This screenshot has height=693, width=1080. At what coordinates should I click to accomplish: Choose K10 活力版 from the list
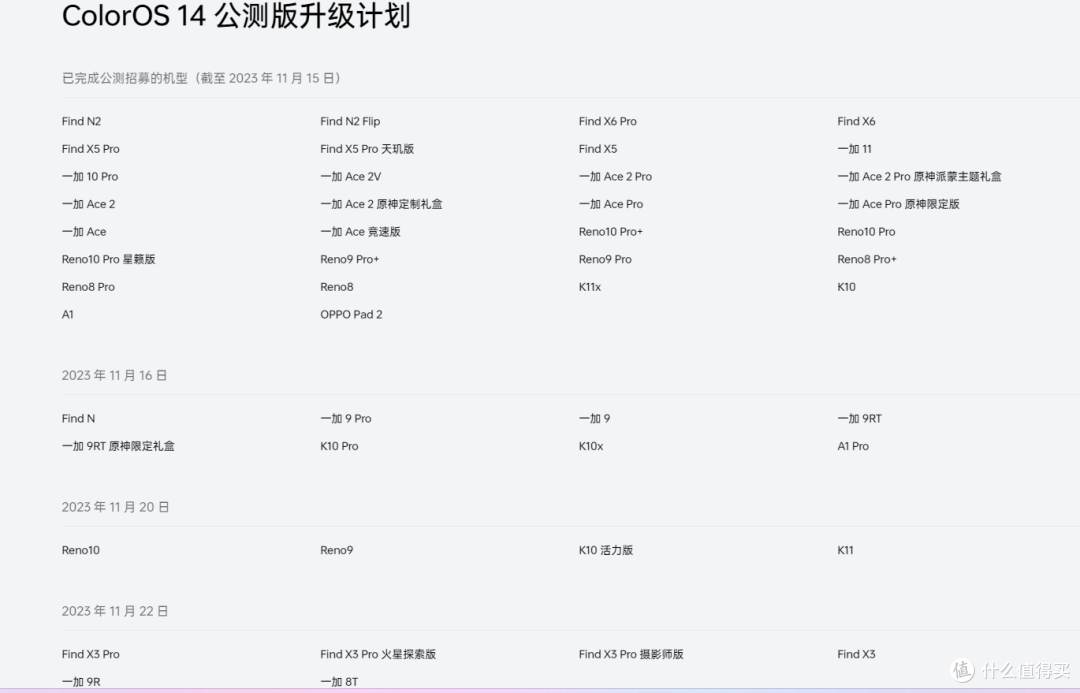coord(605,550)
